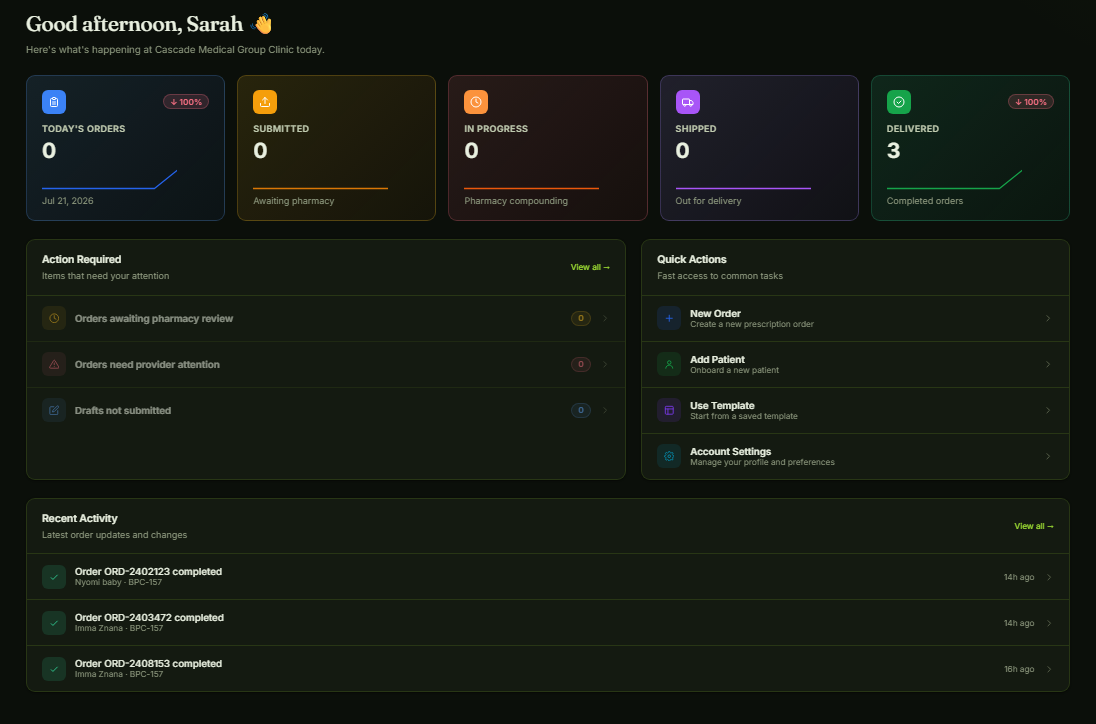
Task: Open the Shipped stat card
Action: 759,148
